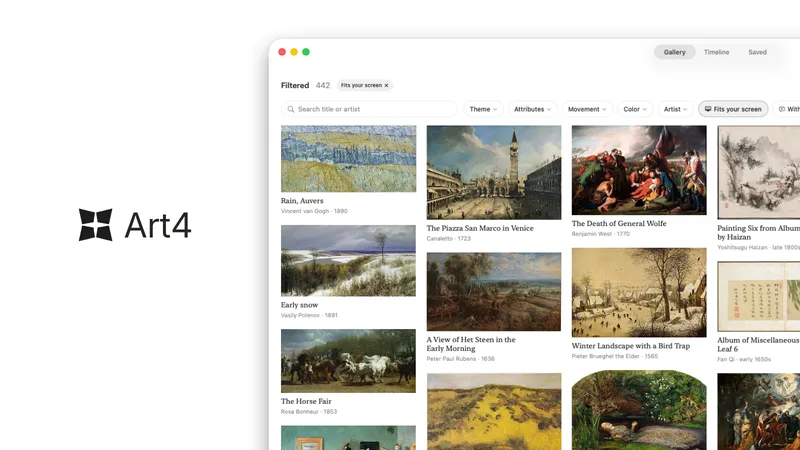Open the 'Rain, Auvers' painting thumbnail
The image size is (800, 450).
(x=348, y=159)
